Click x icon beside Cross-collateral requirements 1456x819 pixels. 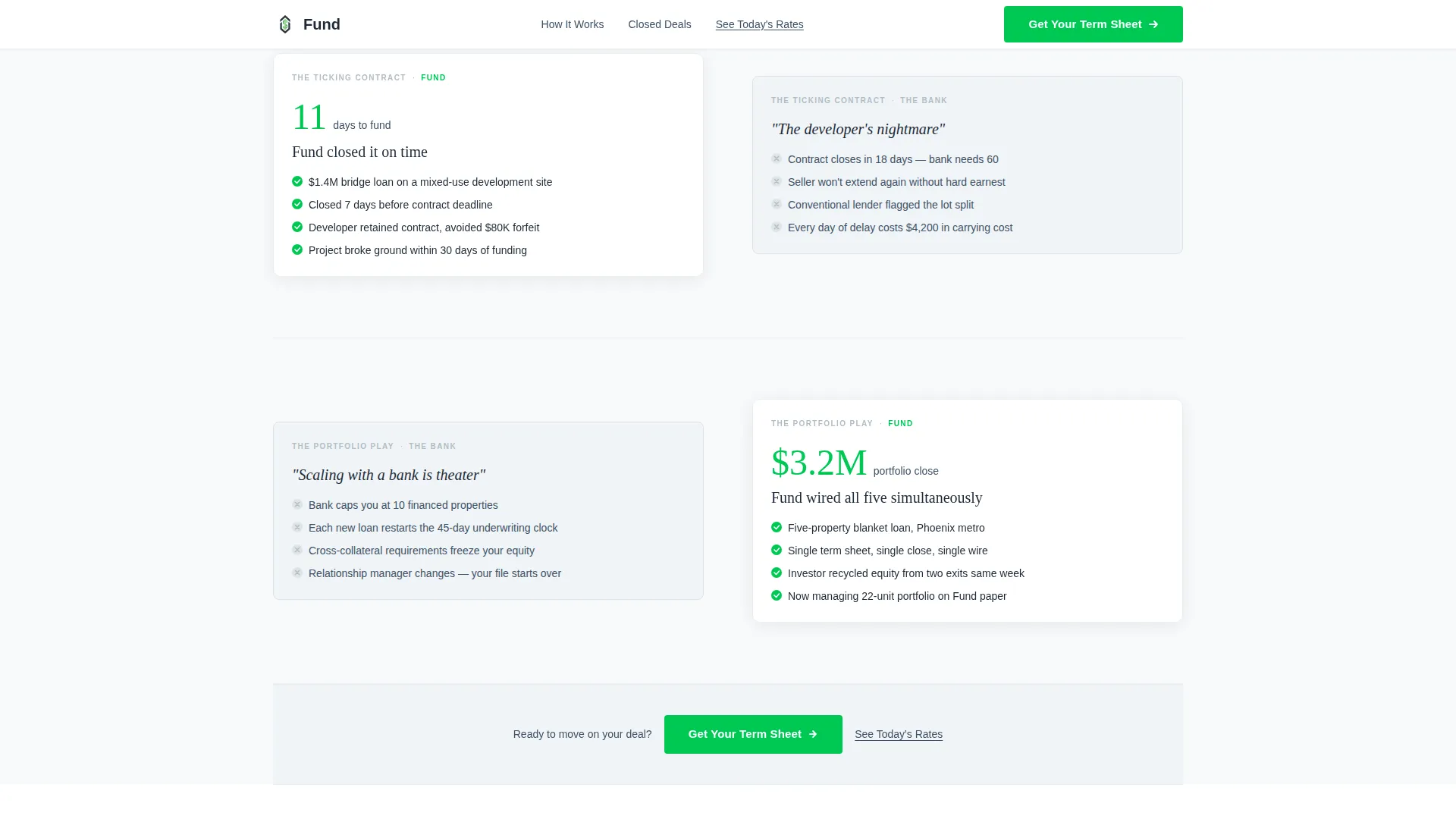coord(297,550)
